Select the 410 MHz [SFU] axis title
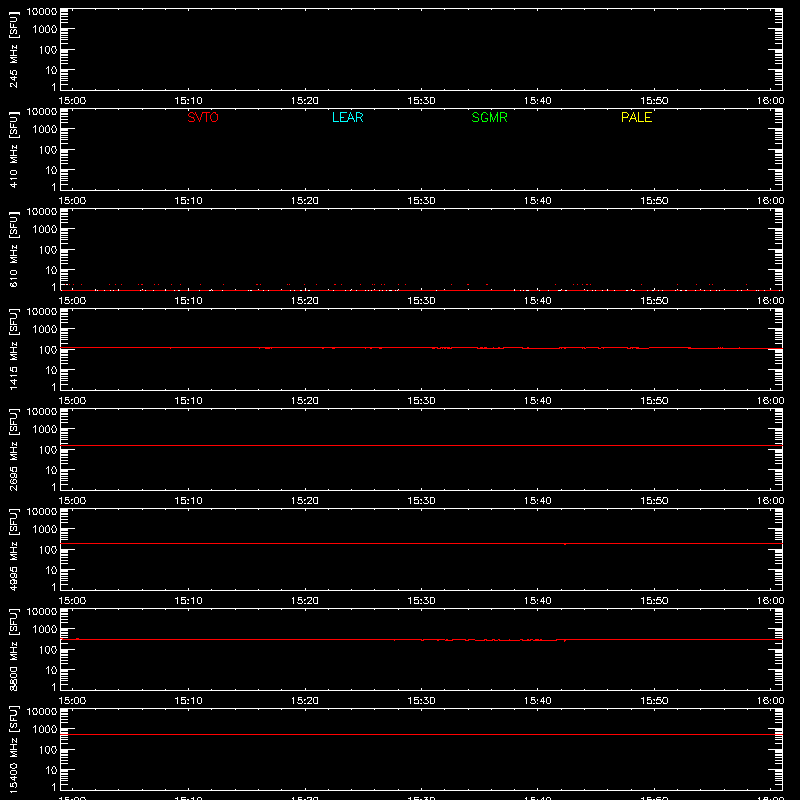Image resolution: width=800 pixels, height=800 pixels. [14, 149]
